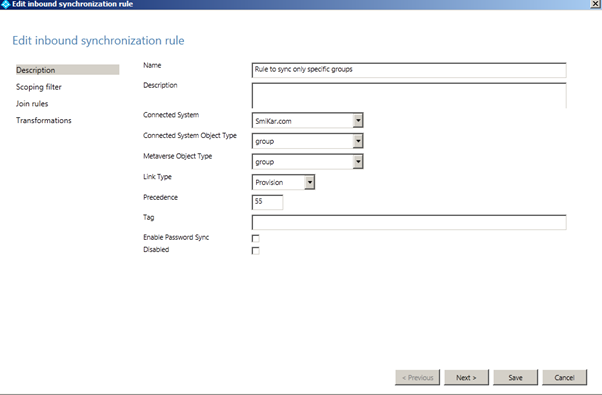
Task: Select the Description page in left navigation
Action: coord(67,70)
